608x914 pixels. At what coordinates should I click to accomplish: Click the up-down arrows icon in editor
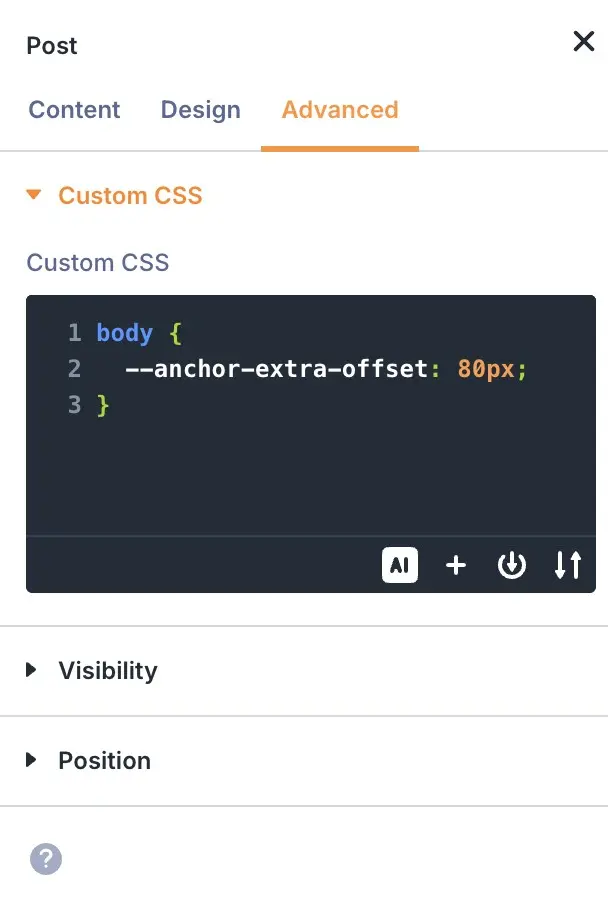point(568,566)
